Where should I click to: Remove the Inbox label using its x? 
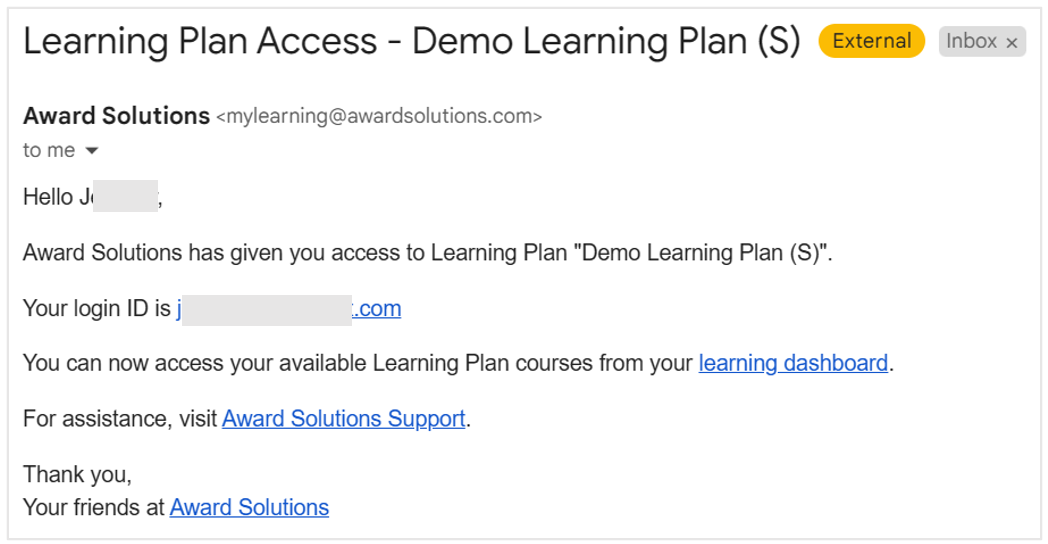1012,43
